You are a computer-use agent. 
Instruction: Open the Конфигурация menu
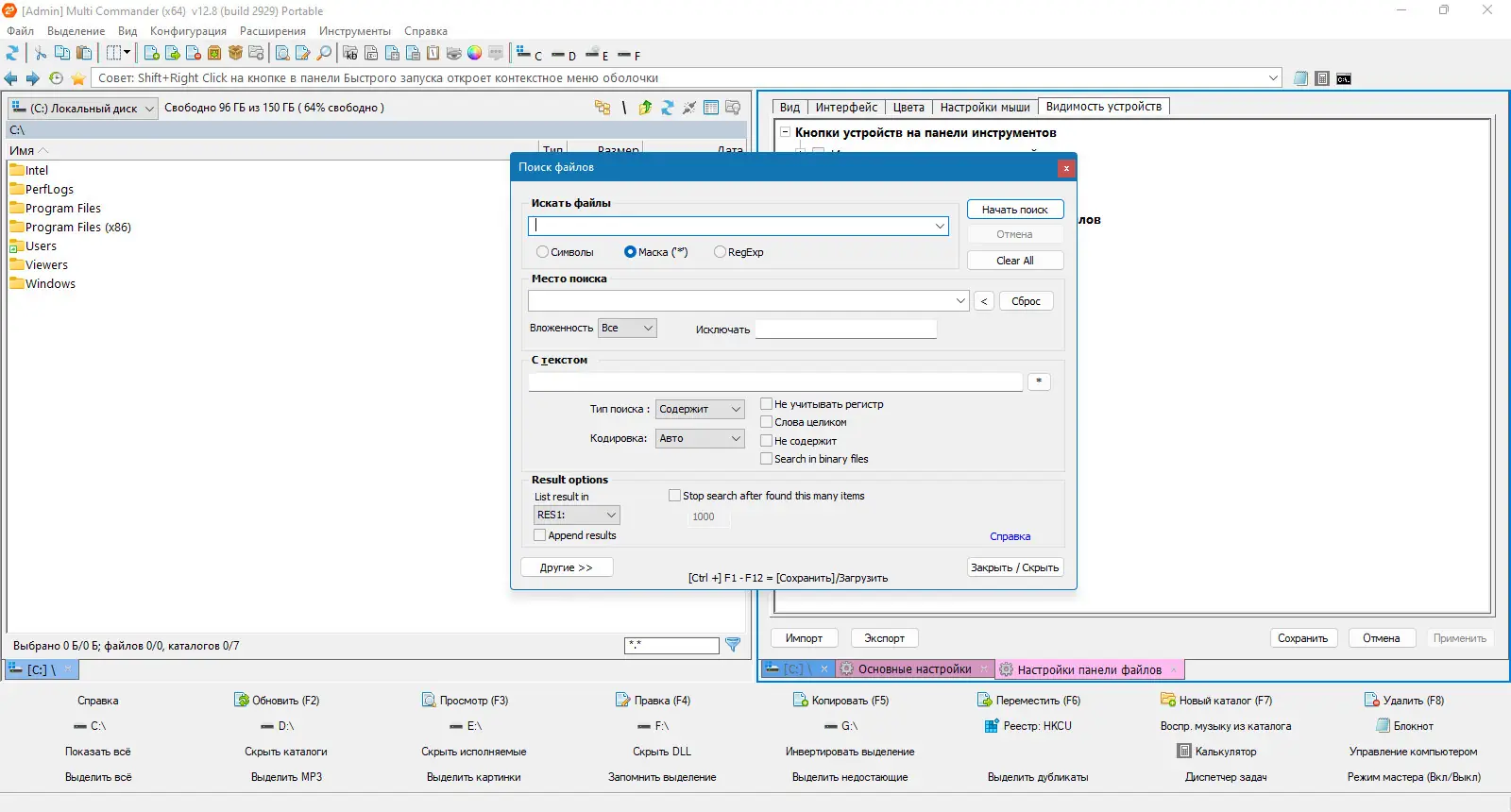[188, 31]
